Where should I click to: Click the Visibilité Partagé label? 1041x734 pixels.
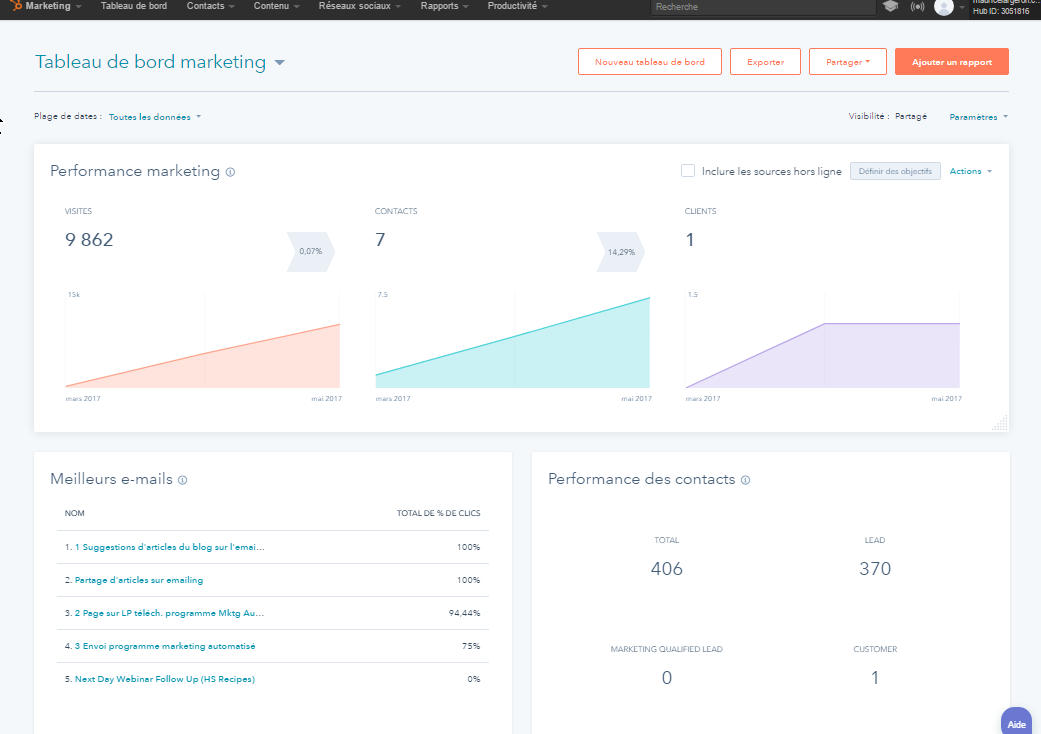(888, 116)
